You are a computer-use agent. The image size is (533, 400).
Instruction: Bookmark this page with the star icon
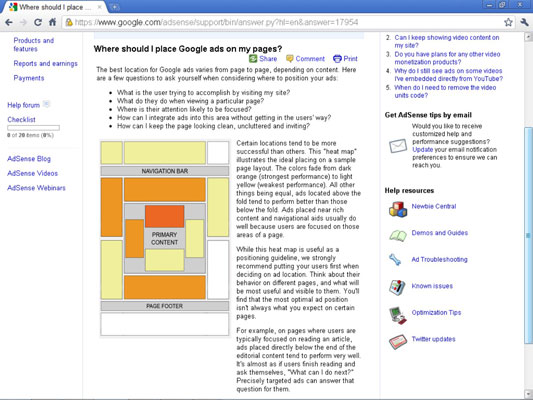point(508,22)
